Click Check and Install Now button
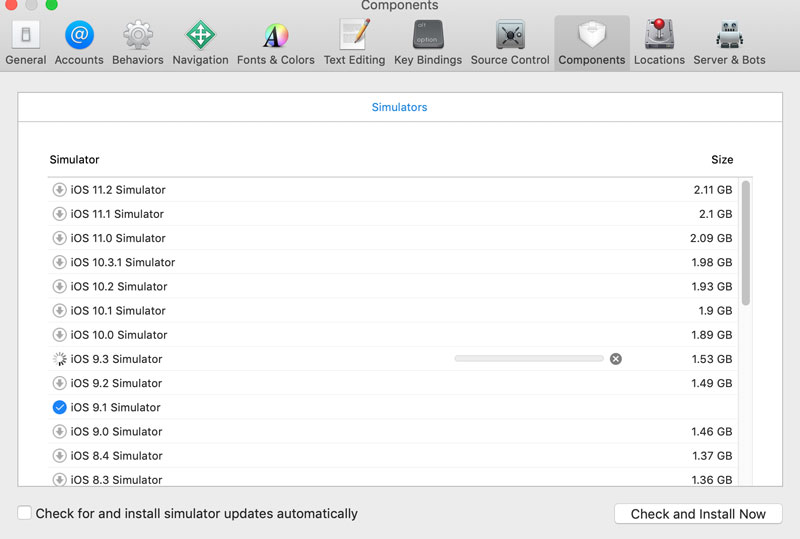 tap(698, 513)
